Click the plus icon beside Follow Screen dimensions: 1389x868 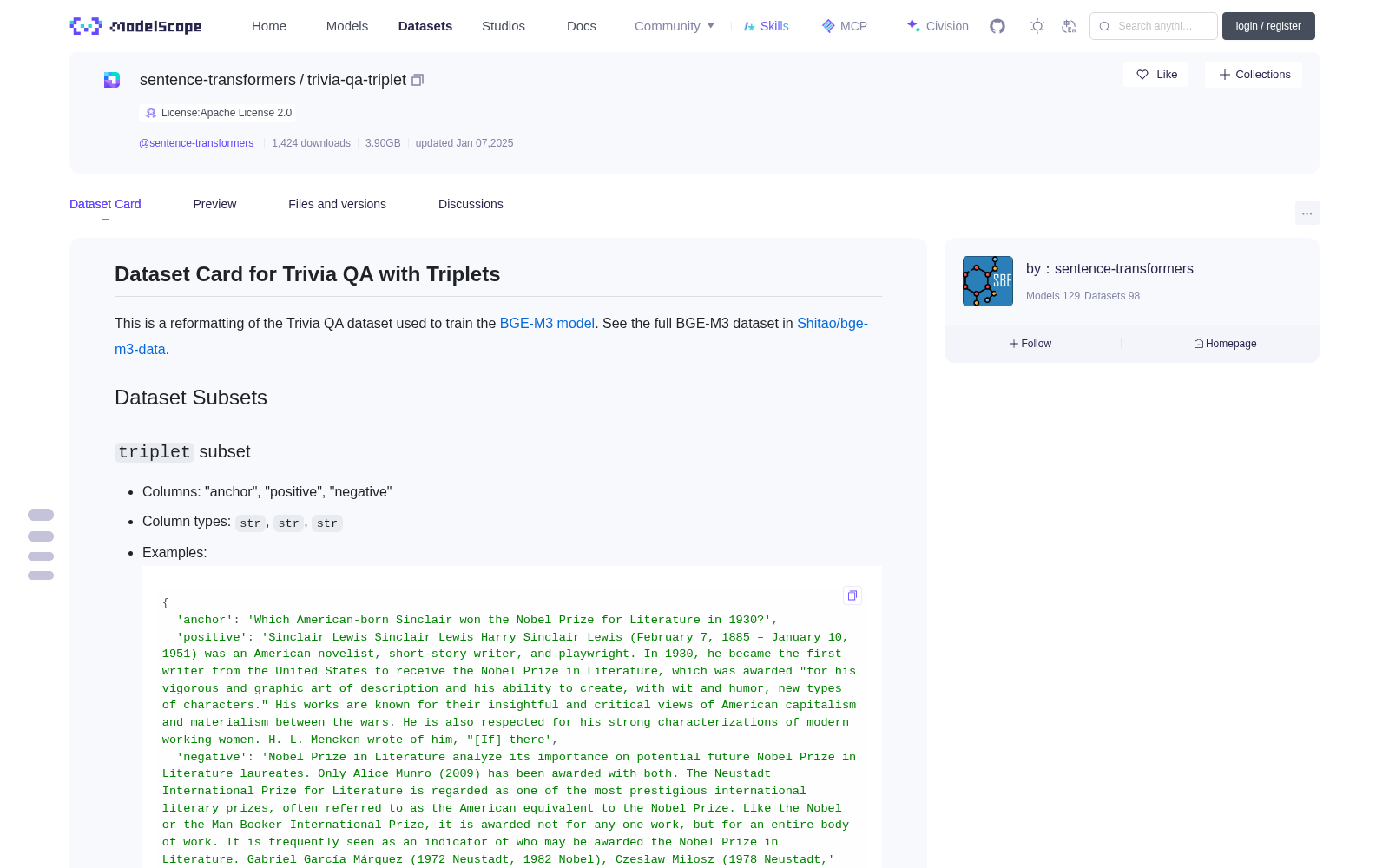click(x=1014, y=344)
